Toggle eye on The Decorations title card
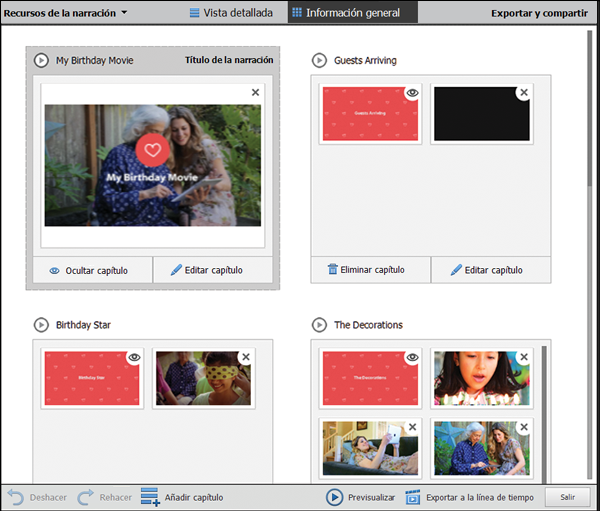Image resolution: width=600 pixels, height=511 pixels. [412, 356]
